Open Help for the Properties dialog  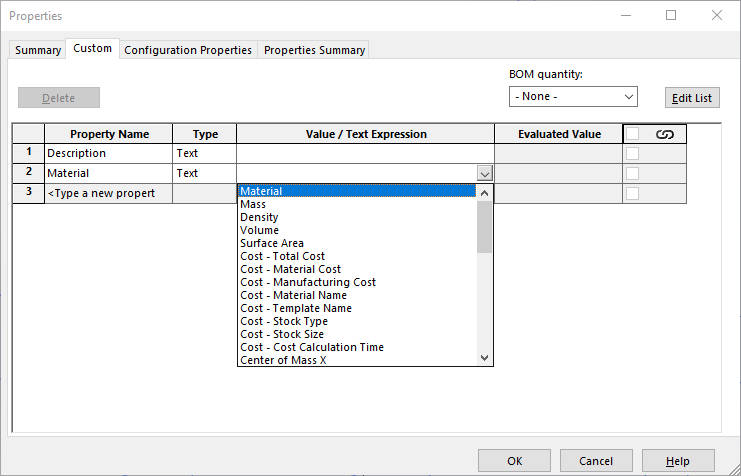[678, 461]
